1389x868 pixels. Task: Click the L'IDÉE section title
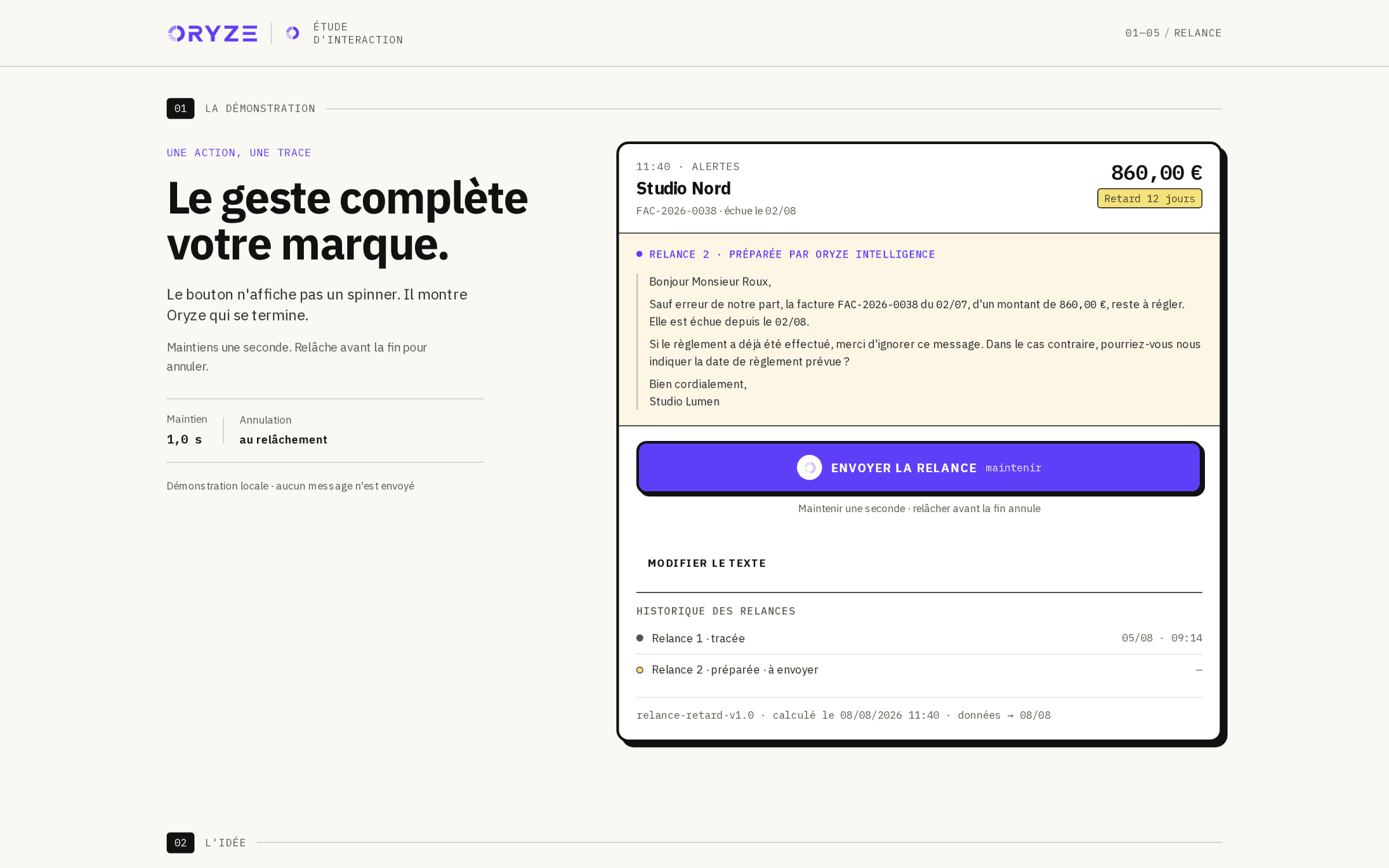point(225,843)
